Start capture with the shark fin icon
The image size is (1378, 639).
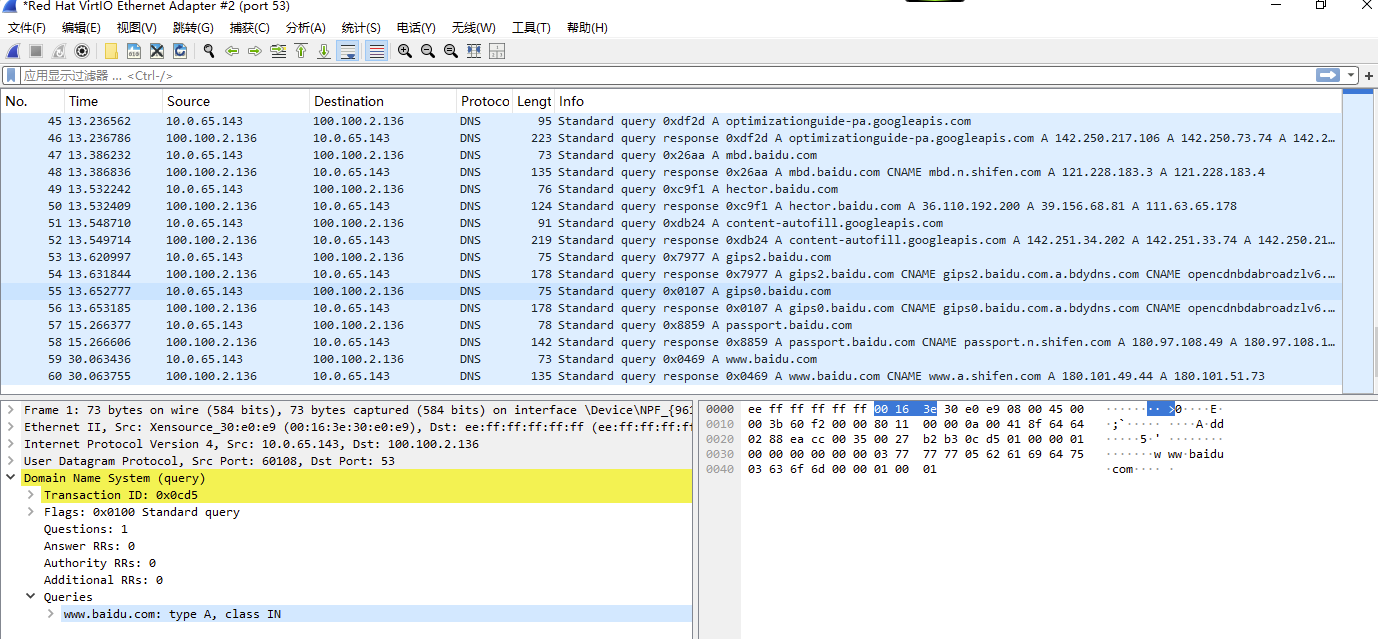pyautogui.click(x=13, y=51)
